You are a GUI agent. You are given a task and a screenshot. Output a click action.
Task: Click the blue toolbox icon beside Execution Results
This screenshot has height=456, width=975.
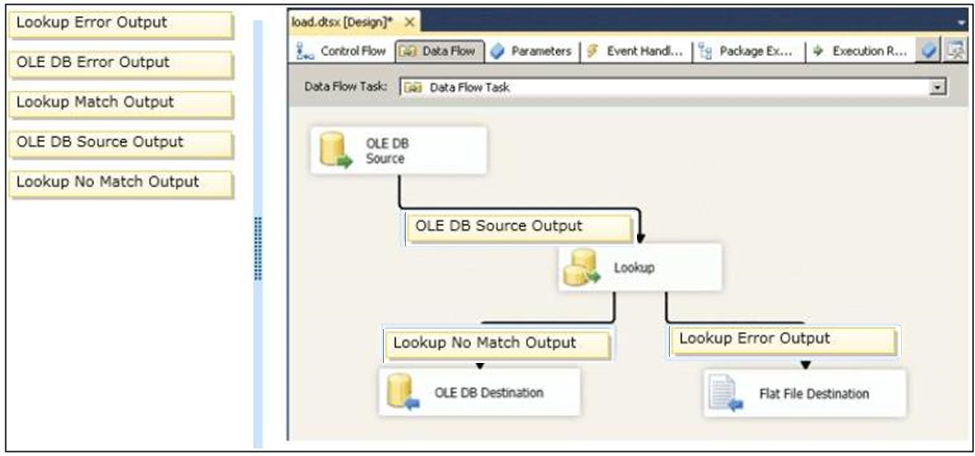click(928, 51)
